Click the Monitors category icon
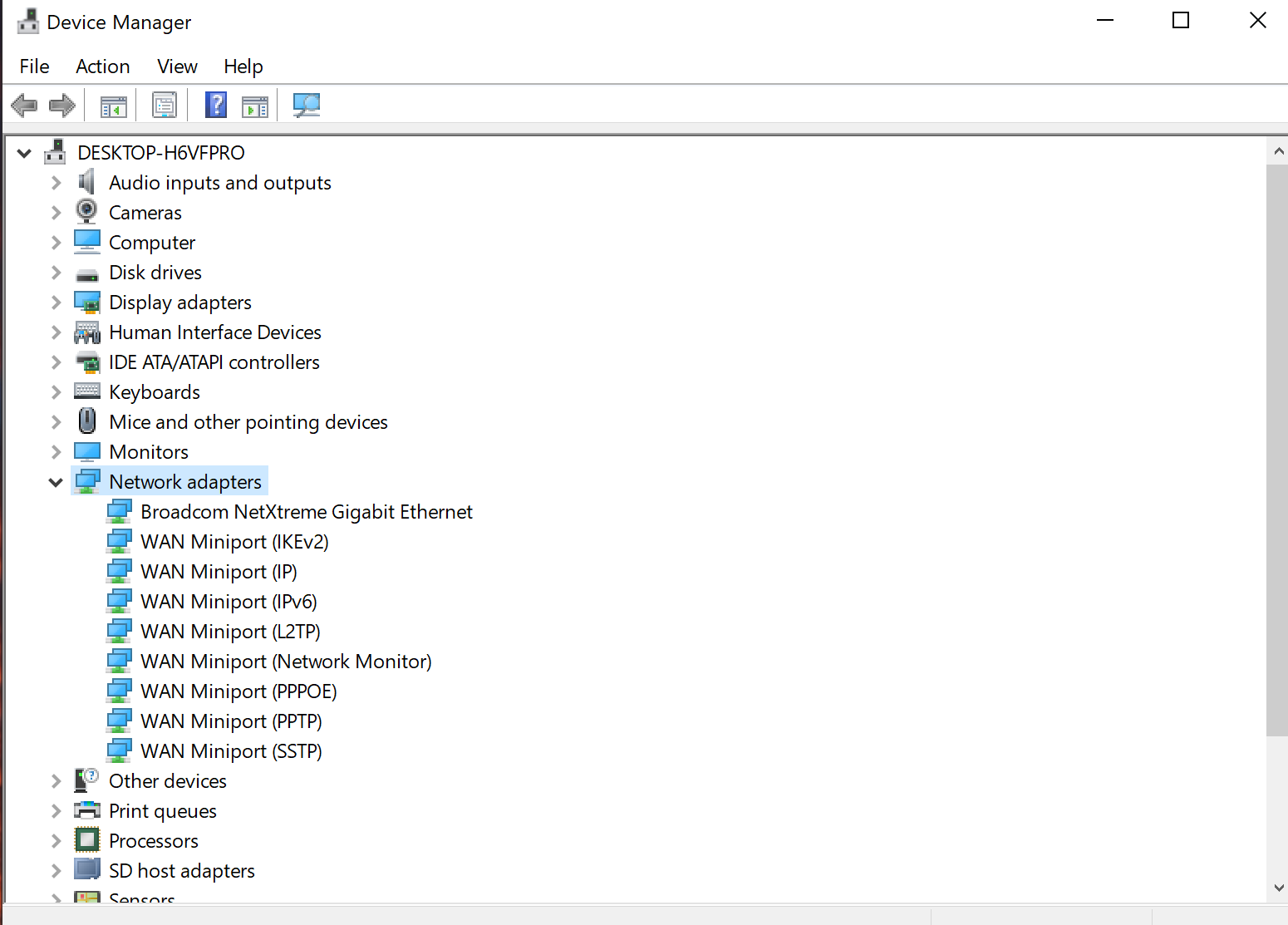This screenshot has width=1288, height=925. pos(87,451)
